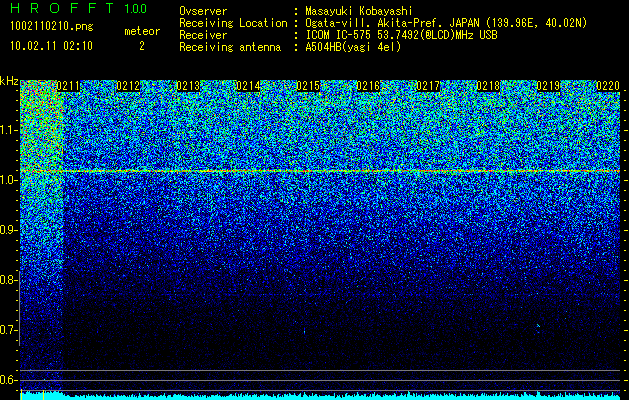Screen dimensions: 629x400
Task: Click the 0214 time marker
Action: pos(248,86)
